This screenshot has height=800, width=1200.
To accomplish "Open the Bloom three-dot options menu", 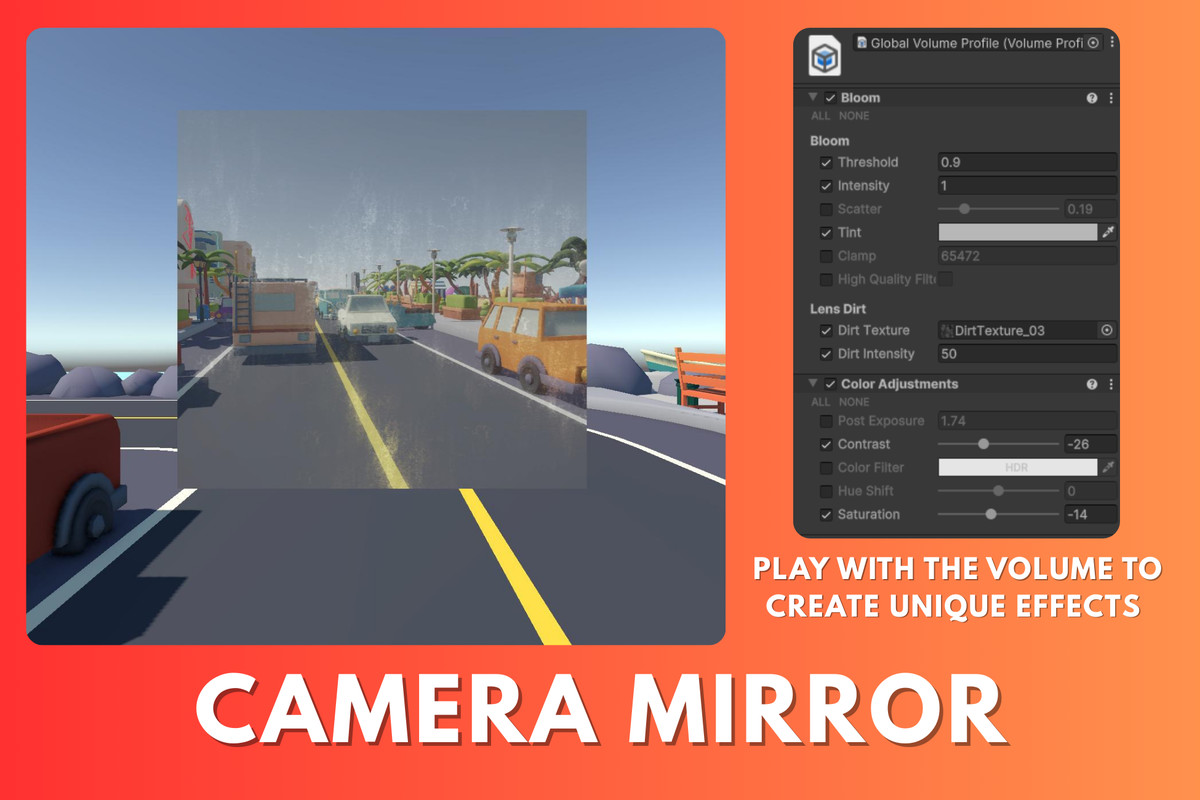I will (1110, 98).
